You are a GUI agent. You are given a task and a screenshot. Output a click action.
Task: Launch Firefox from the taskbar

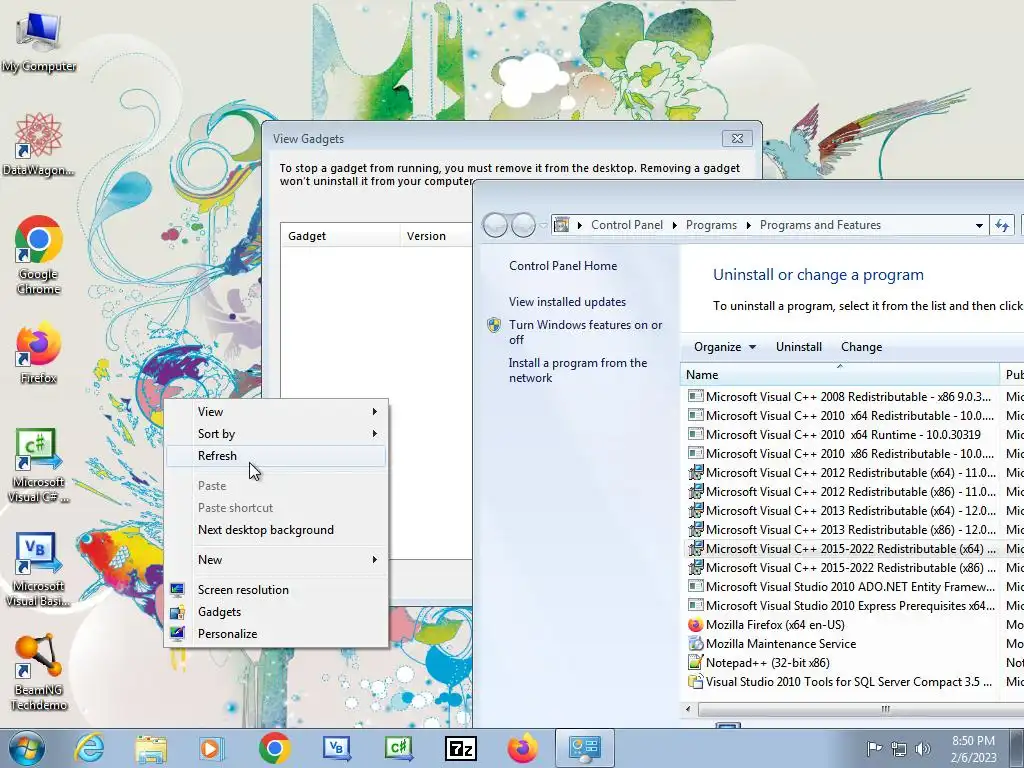click(x=522, y=748)
